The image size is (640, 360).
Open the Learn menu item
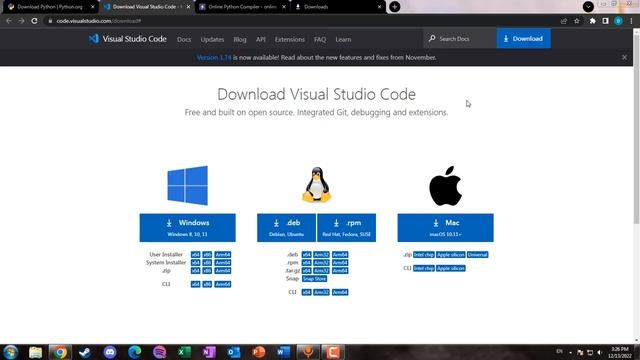[x=343, y=40]
